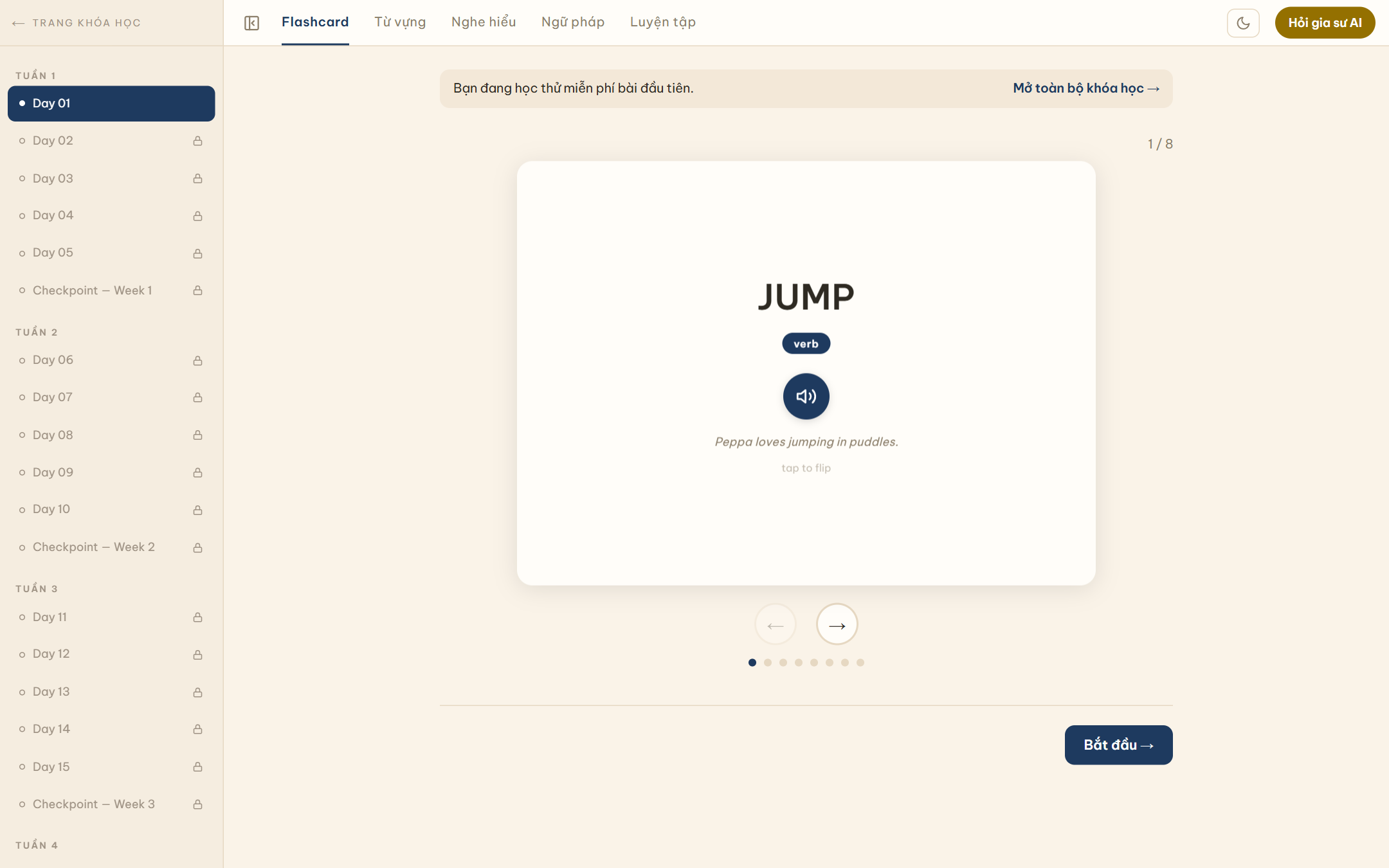Click the lock icon on Day 05
The width and height of the screenshot is (1389, 868).
click(197, 253)
